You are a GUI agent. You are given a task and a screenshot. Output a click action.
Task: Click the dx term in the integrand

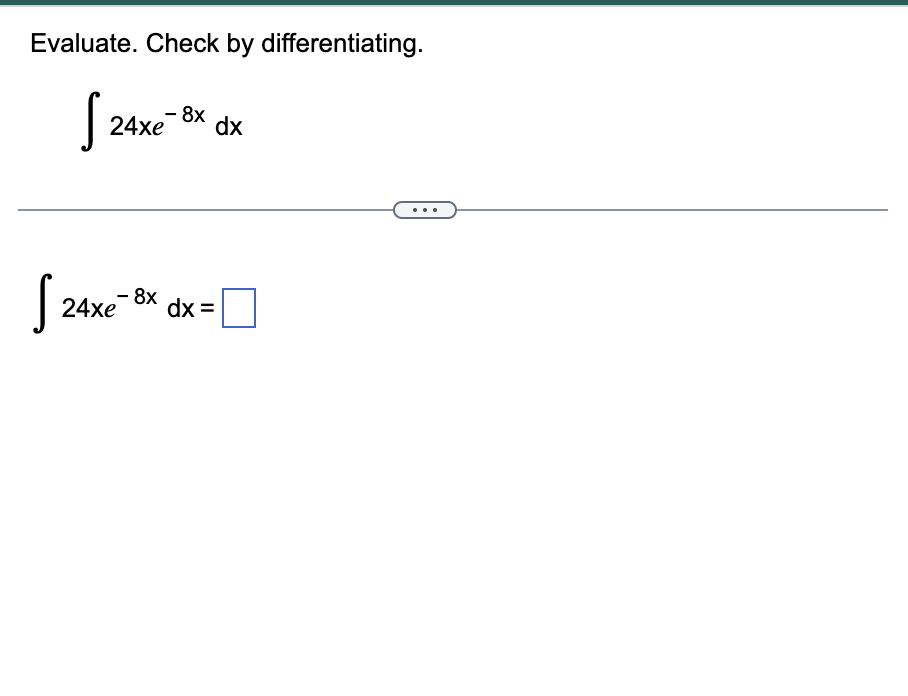231,128
